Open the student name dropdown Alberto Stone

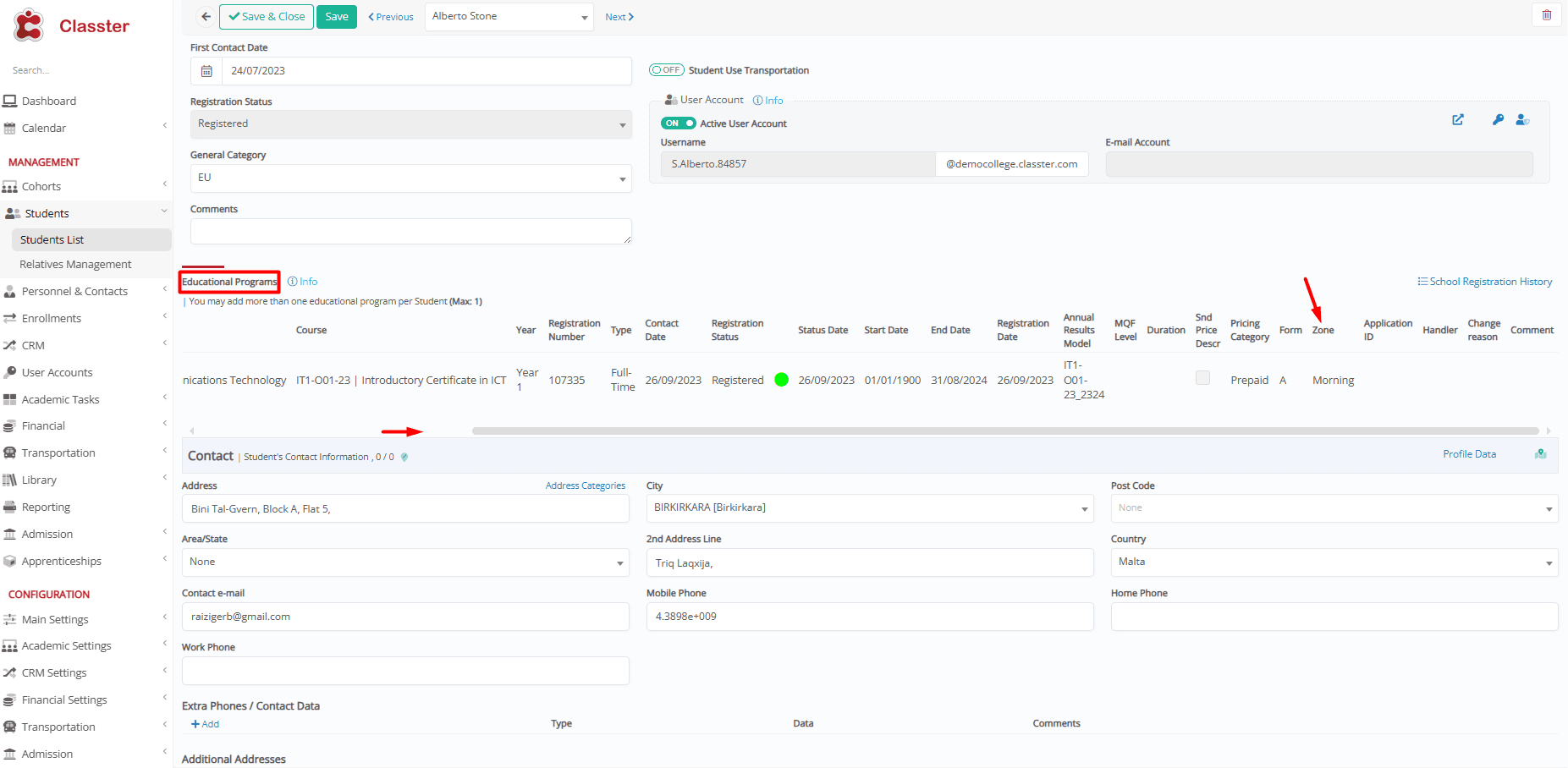509,17
